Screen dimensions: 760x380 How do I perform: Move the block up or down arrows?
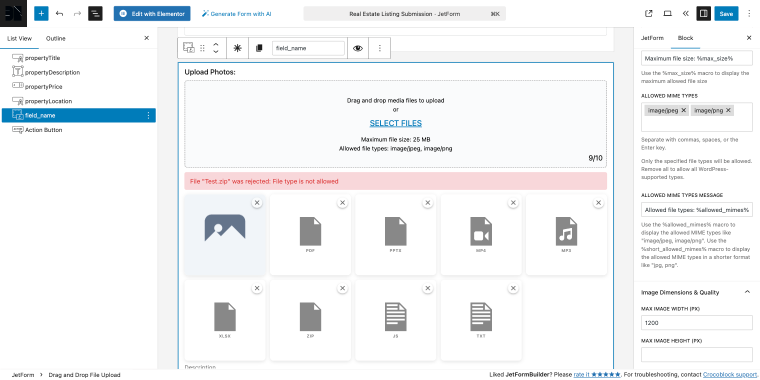point(216,48)
